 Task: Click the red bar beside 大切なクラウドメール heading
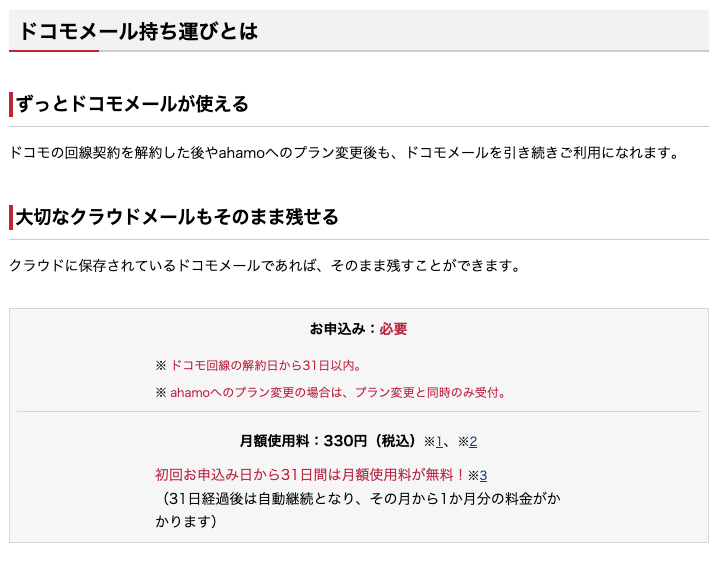point(11,218)
